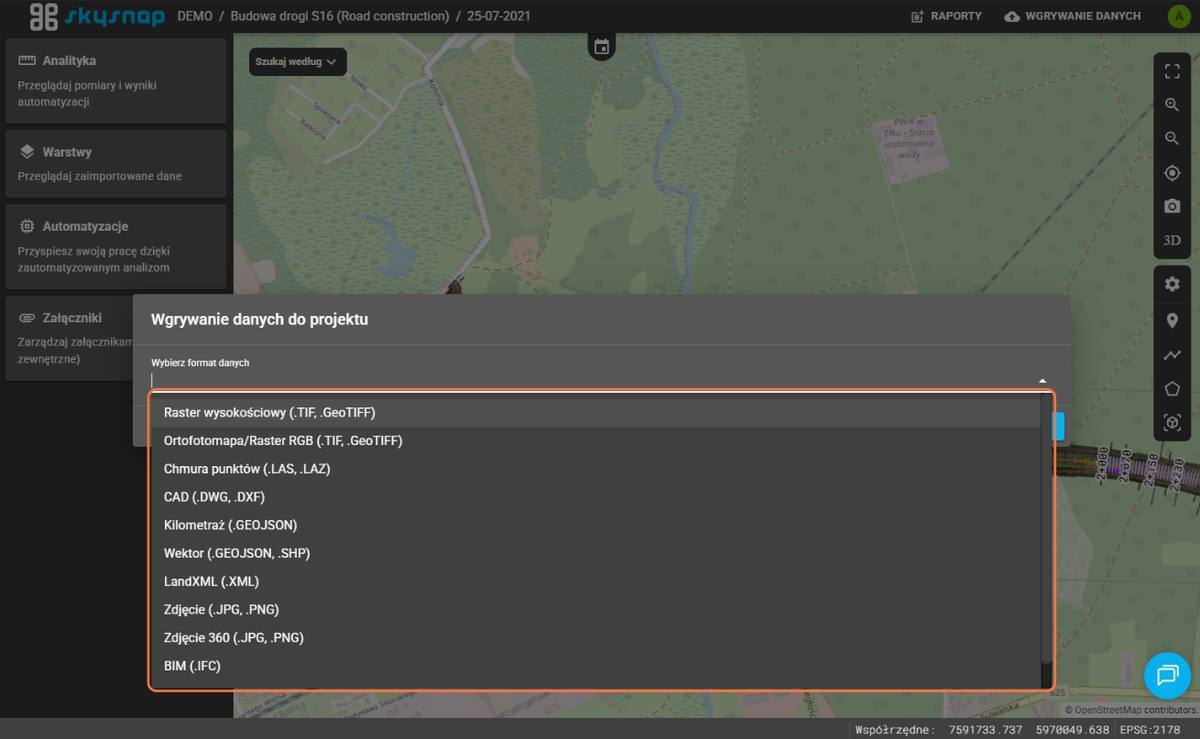Zoom in on the map

click(1172, 105)
